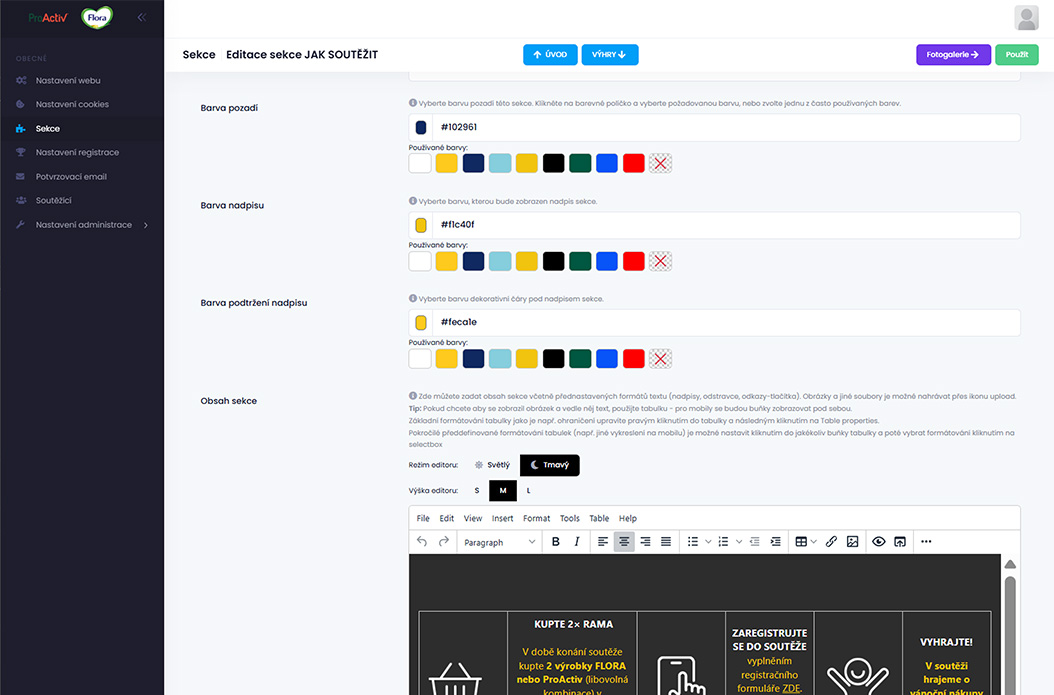Click the Fotogalerie button
This screenshot has height=695, width=1054.
(953, 55)
